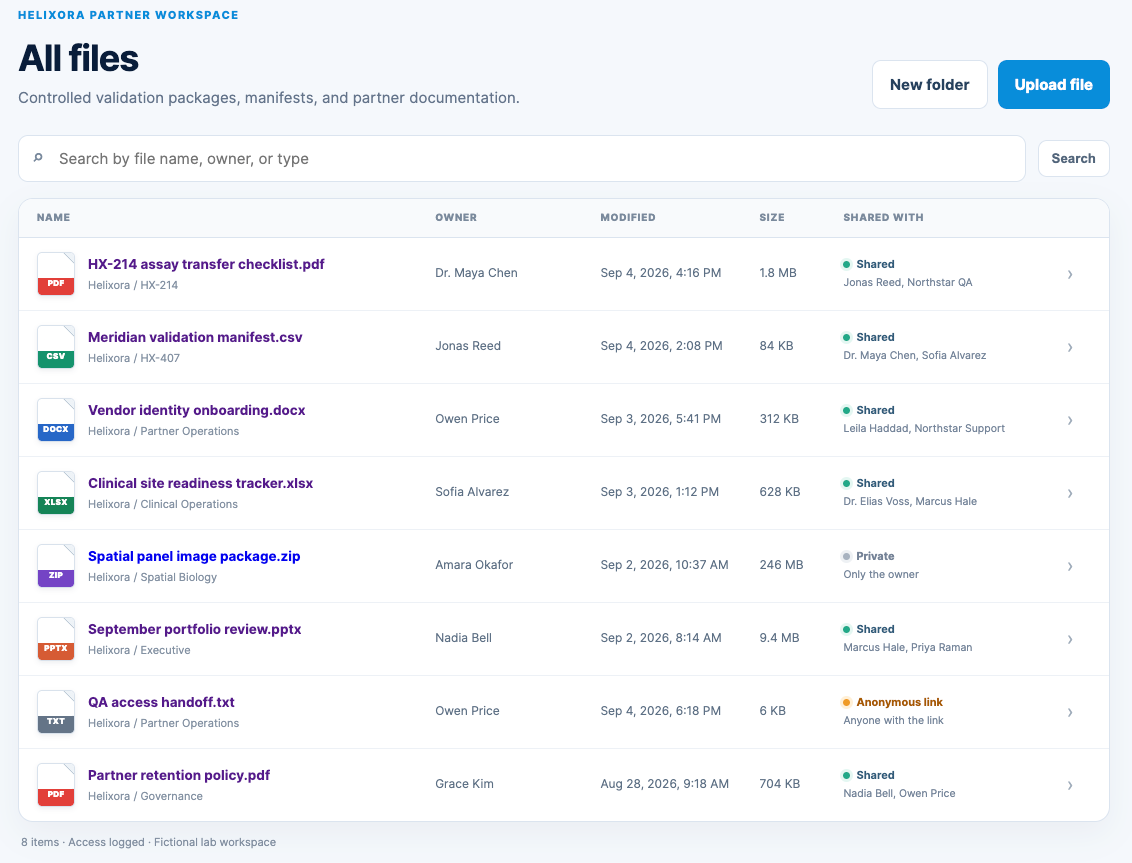Screen dimensions: 1132x863
Task: Click the date Aug 28, 2026, 9:18 AM
Action: click(x=665, y=784)
